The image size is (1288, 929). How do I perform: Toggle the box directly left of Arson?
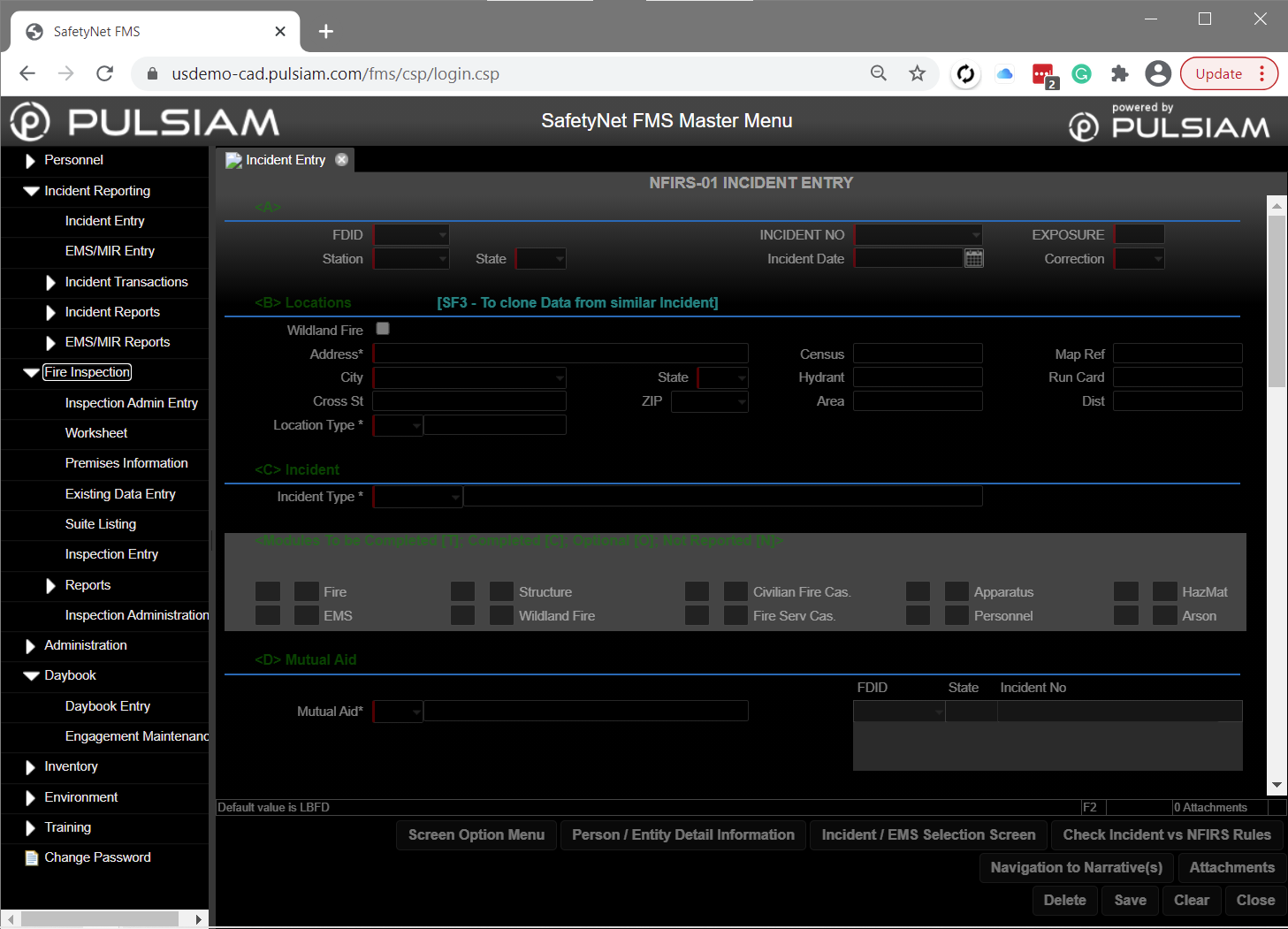1164,615
